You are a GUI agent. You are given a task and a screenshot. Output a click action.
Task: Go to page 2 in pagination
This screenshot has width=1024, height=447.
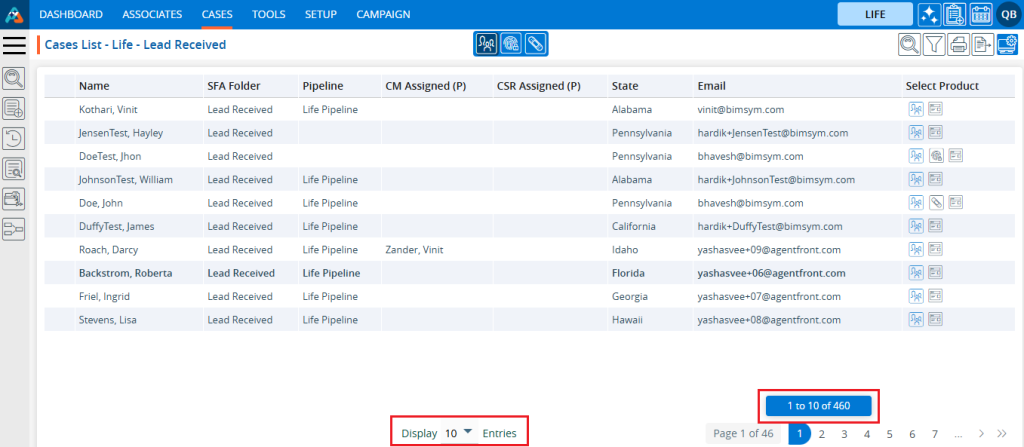click(822, 434)
